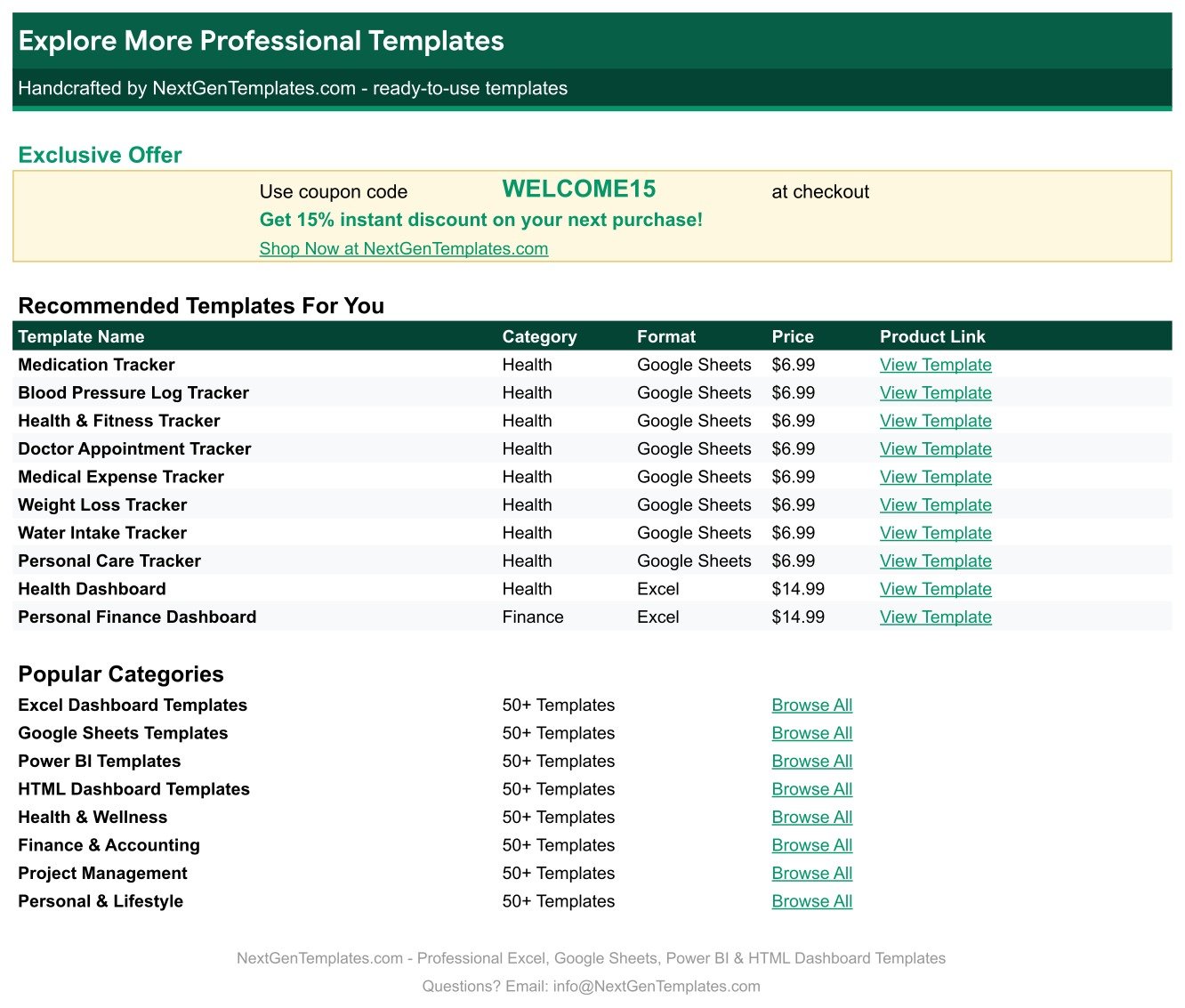Click the Recommended Templates For You heading
This screenshot has width=1185, height=1008.
click(x=201, y=306)
